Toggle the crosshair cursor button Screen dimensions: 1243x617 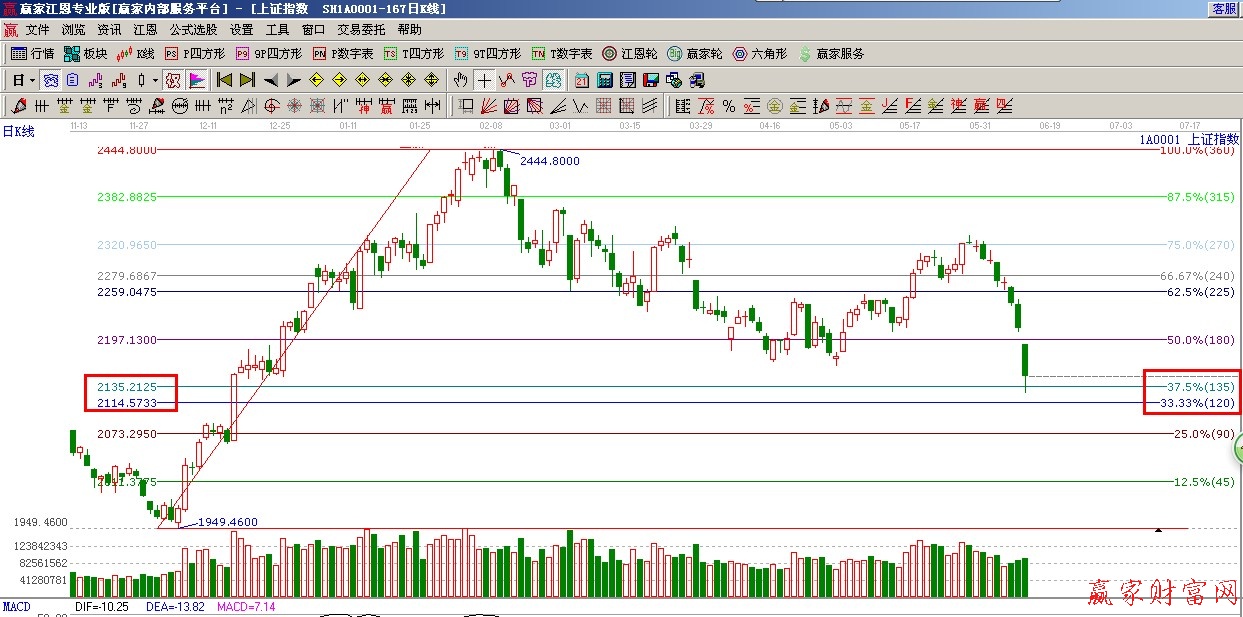click(x=484, y=80)
